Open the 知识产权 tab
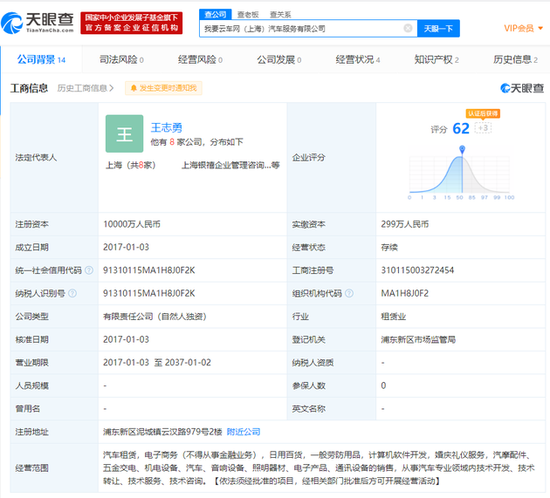Screen dimensions: 550x498 coord(436,60)
